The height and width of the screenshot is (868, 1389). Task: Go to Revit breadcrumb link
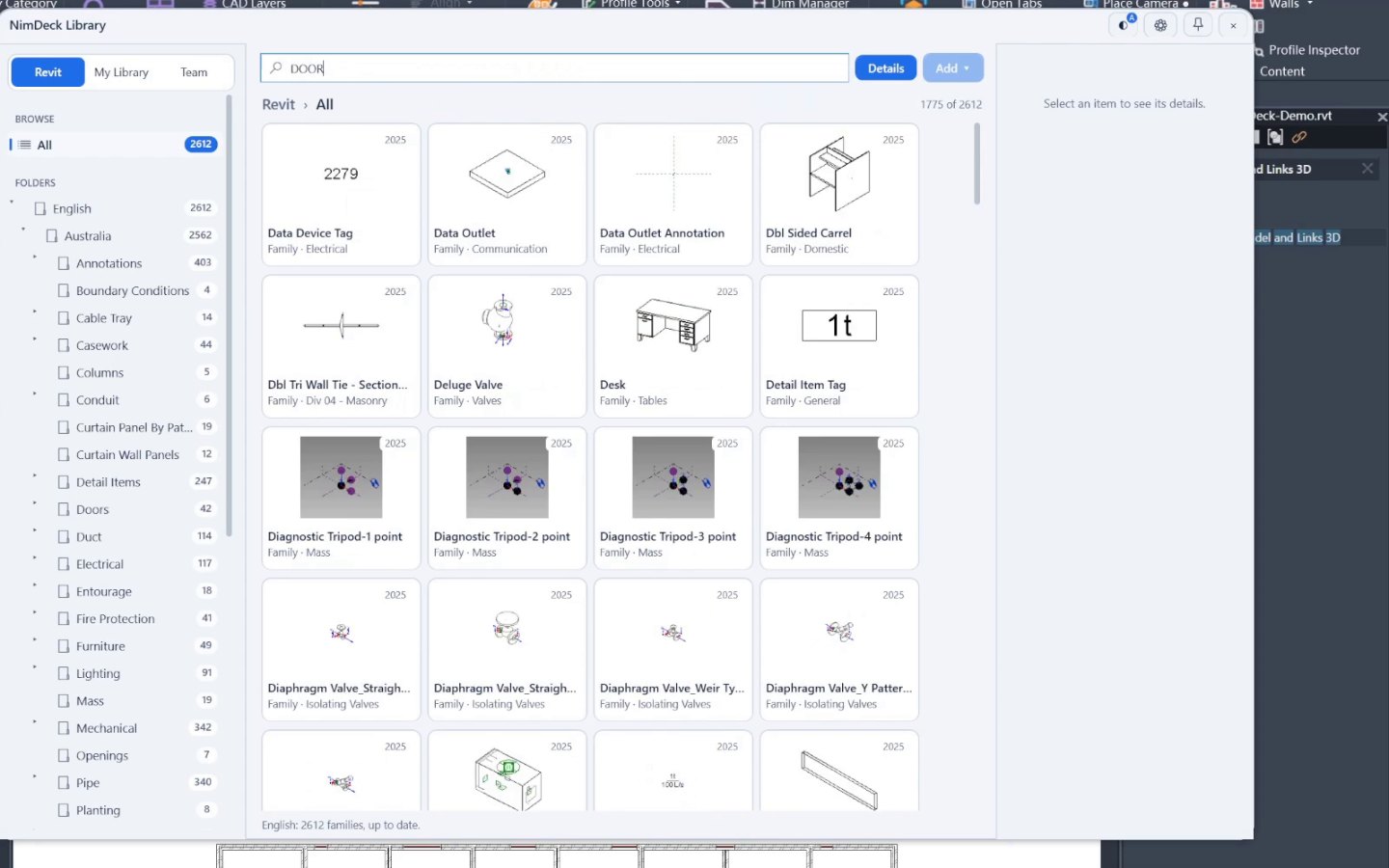pyautogui.click(x=278, y=104)
